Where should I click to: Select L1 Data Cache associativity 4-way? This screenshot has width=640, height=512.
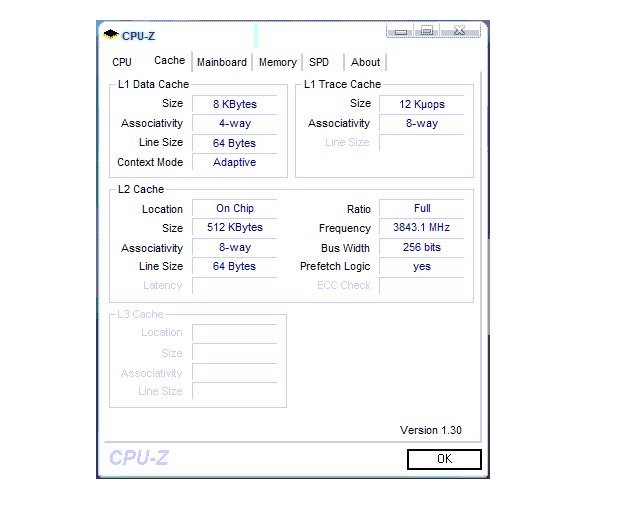[235, 123]
